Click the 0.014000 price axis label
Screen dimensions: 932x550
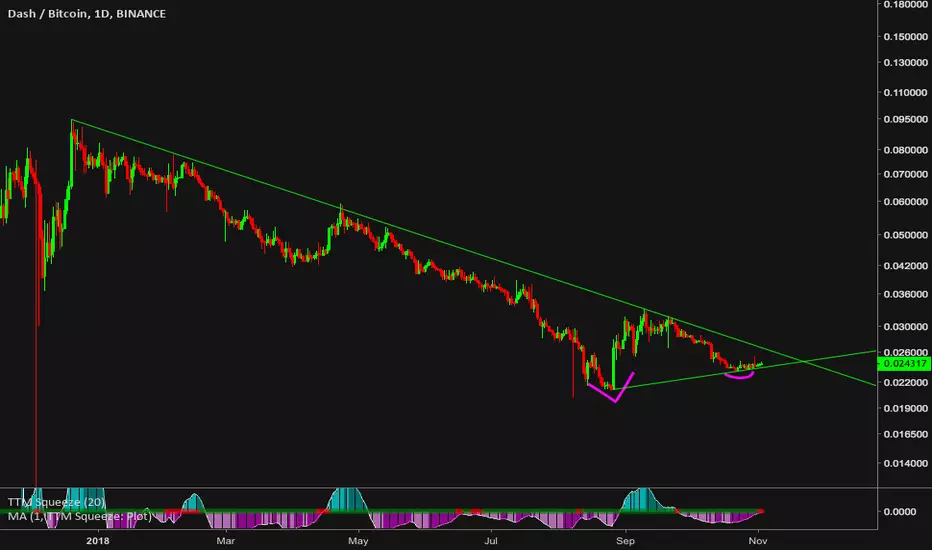(905, 463)
